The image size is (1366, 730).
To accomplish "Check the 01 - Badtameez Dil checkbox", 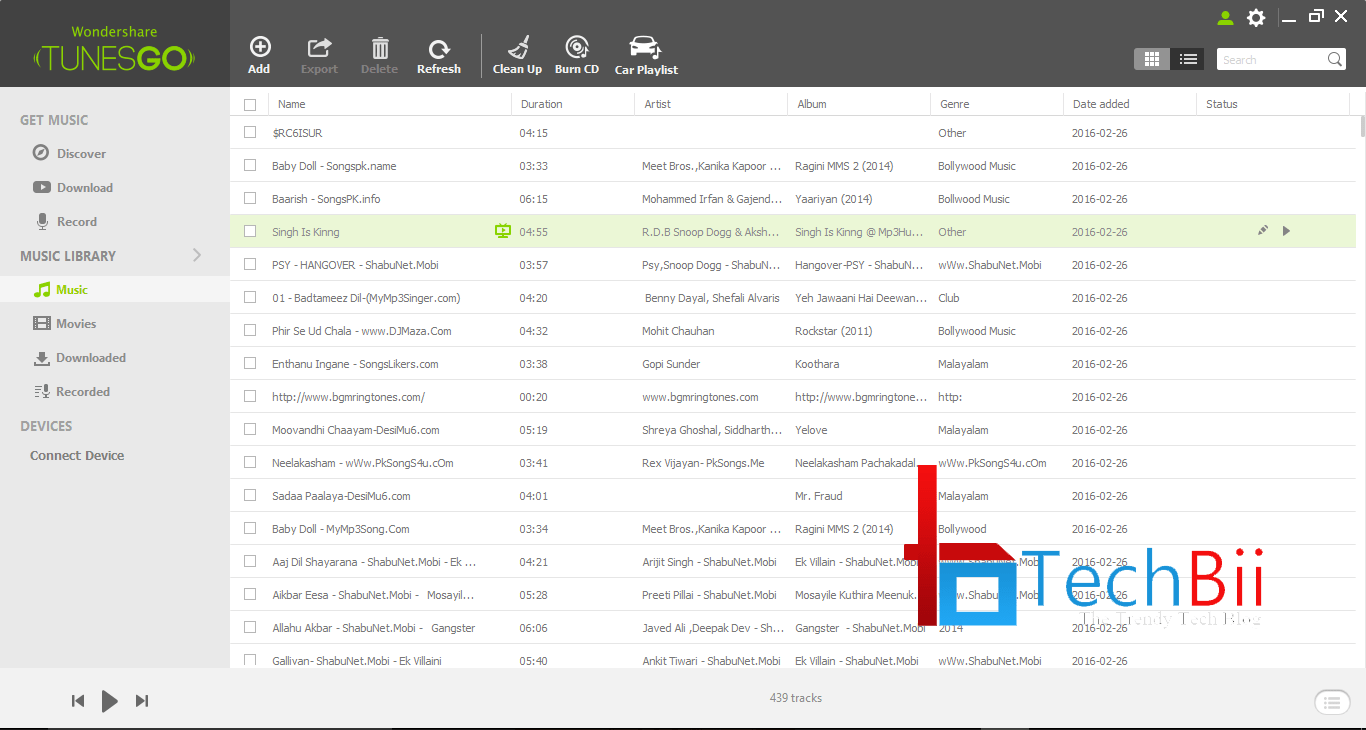I will [250, 297].
